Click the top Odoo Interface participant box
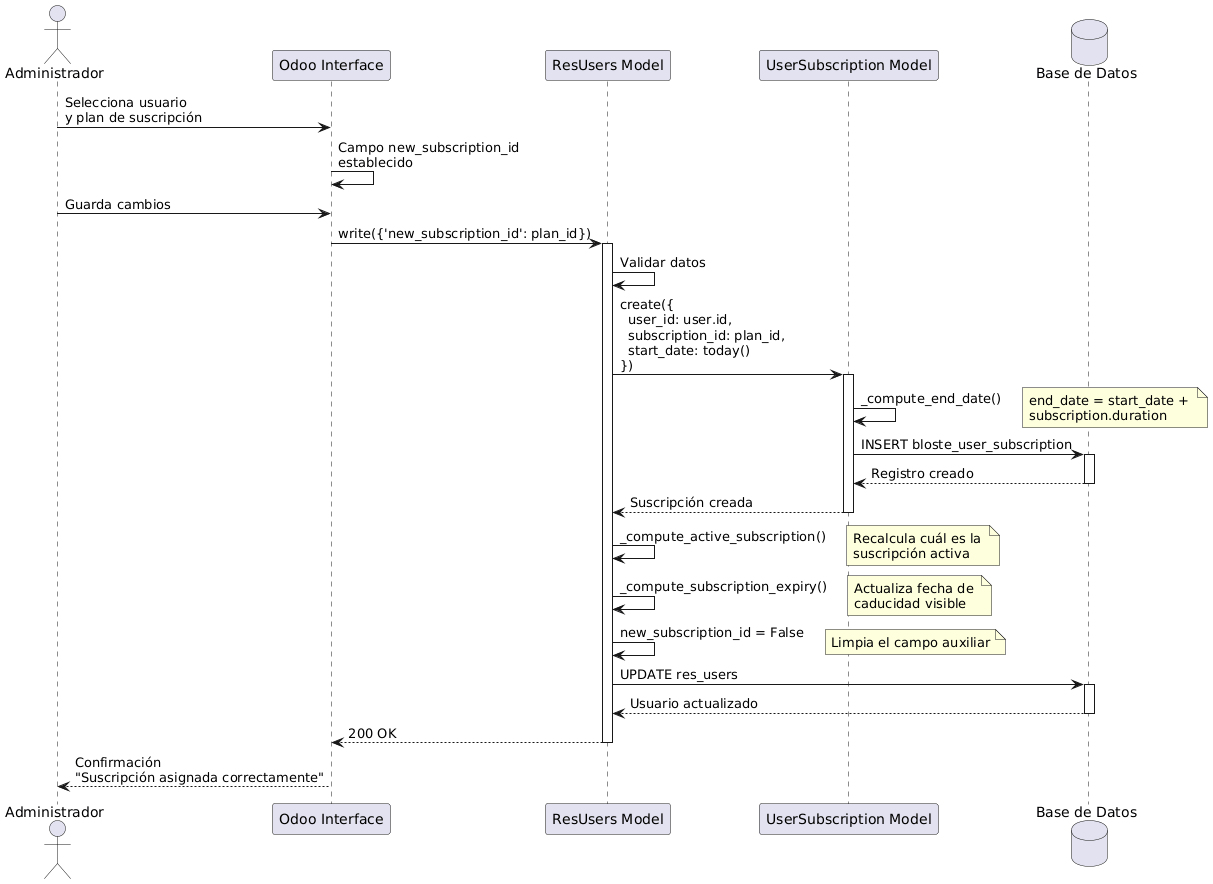The height and width of the screenshot is (884, 1213). pyautogui.click(x=331, y=66)
